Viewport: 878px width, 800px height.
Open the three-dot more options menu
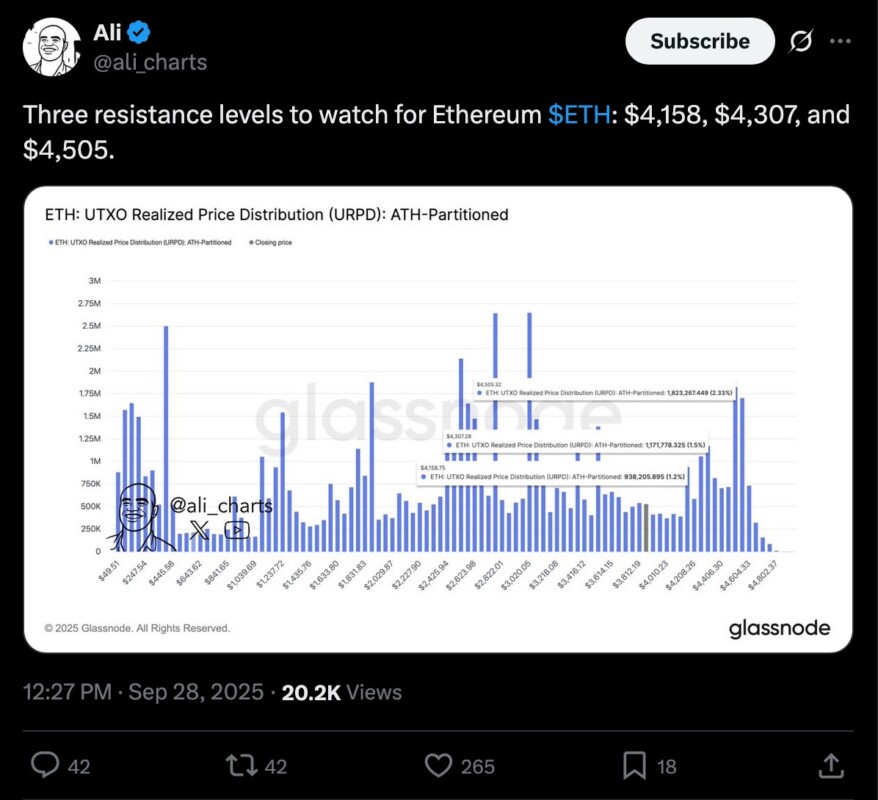841,41
